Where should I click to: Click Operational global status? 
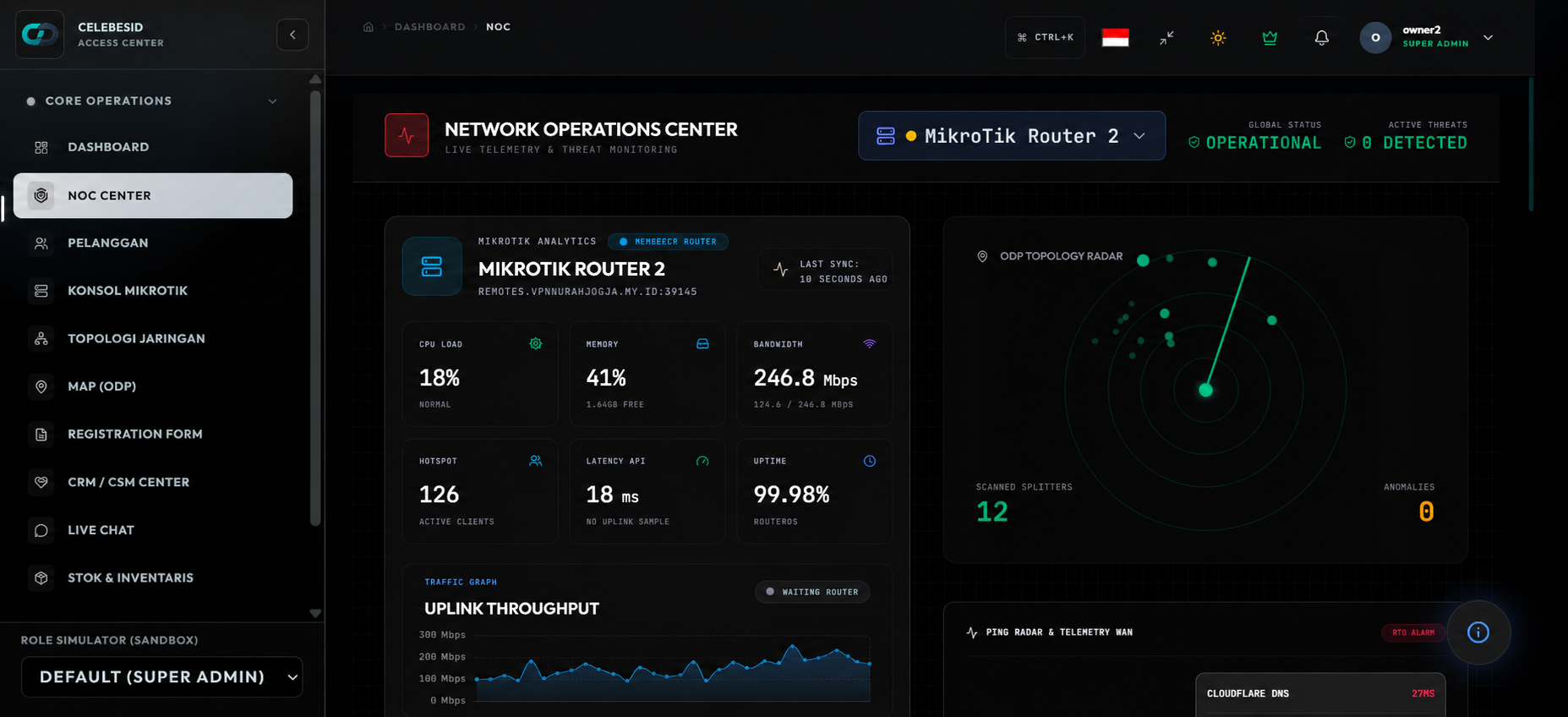(1254, 143)
